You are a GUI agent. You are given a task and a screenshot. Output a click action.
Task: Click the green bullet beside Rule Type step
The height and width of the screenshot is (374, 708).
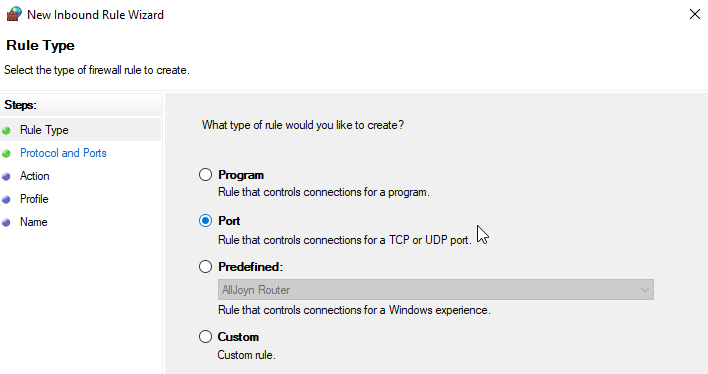[6, 131]
